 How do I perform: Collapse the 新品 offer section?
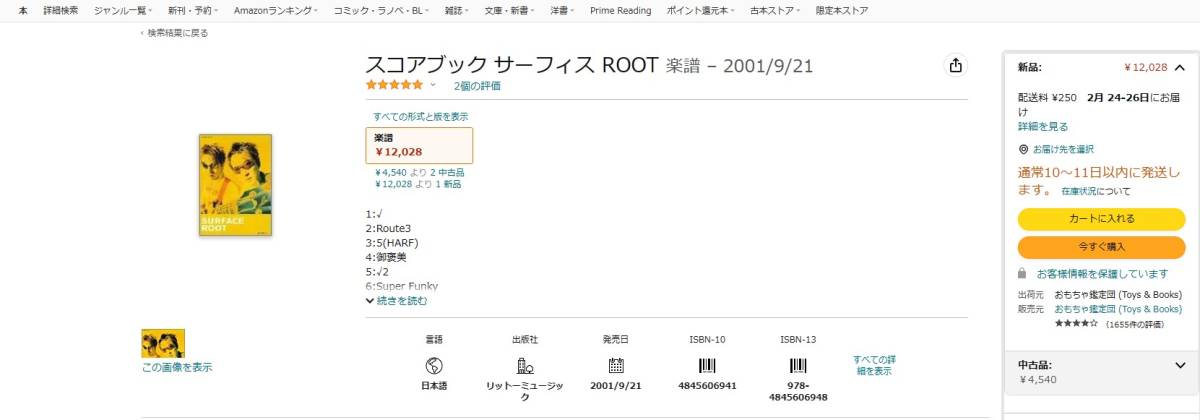pyautogui.click(x=1180, y=68)
